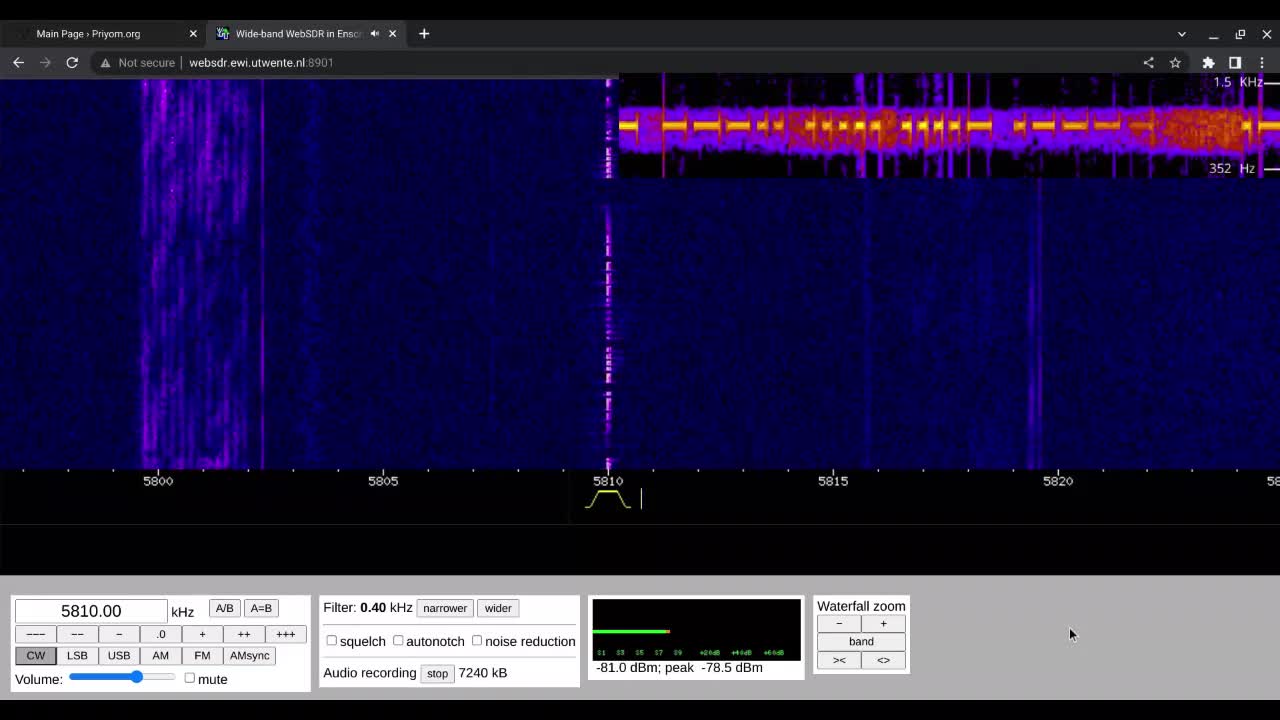The width and height of the screenshot is (1280, 720).
Task: Click 5820 on the frequency scale
Action: pyautogui.click(x=1058, y=481)
